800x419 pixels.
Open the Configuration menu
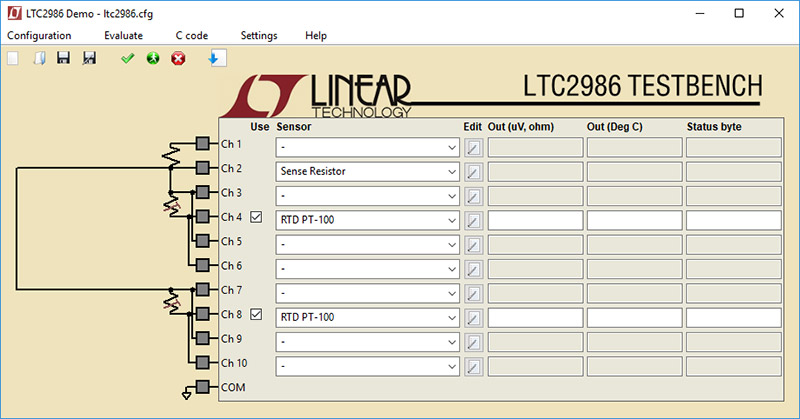pos(39,35)
